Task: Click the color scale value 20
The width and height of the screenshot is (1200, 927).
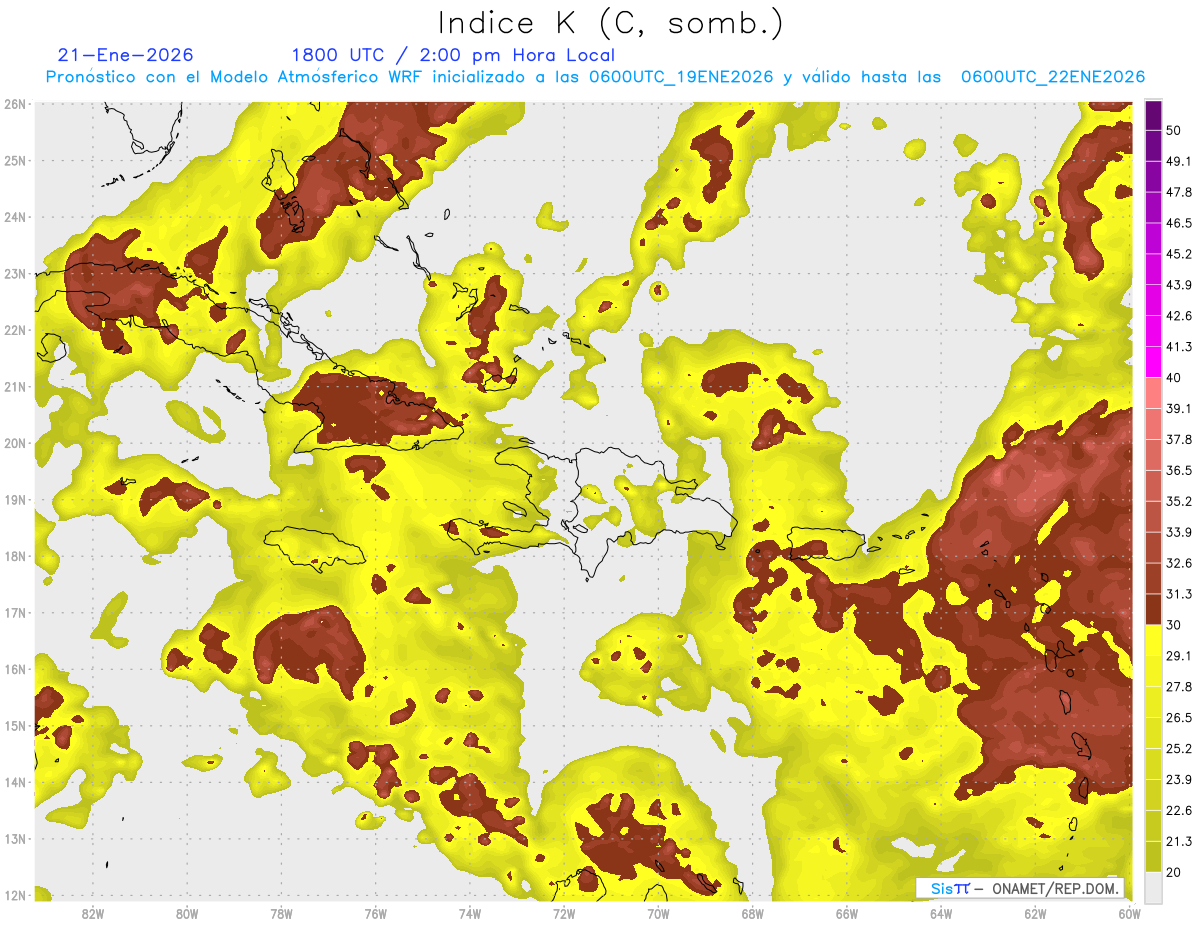Action: (x=1174, y=872)
